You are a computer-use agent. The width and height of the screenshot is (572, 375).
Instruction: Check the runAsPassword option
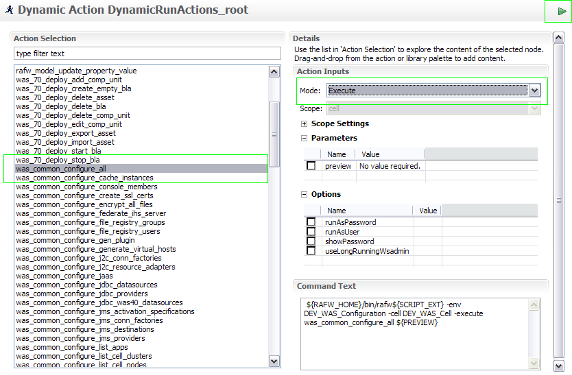pyautogui.click(x=311, y=222)
